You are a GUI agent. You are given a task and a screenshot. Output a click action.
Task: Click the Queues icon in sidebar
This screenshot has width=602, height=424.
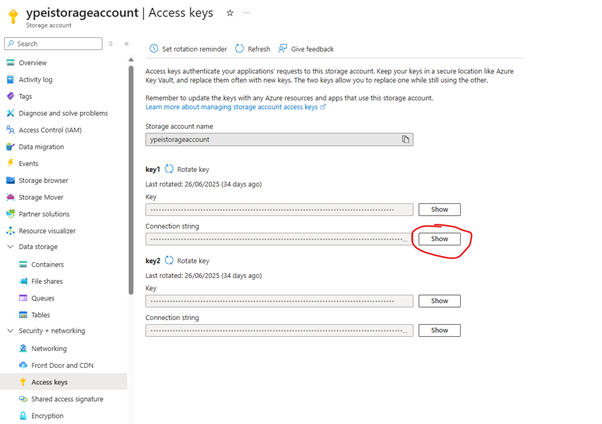click(x=23, y=298)
